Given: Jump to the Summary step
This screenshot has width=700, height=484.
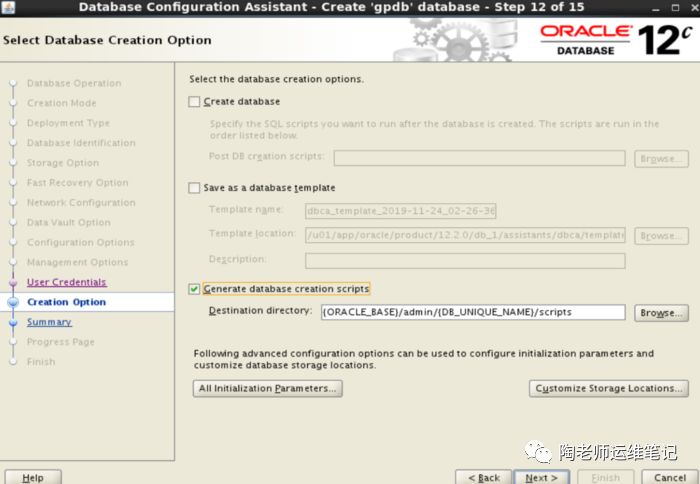Looking at the screenshot, I should [x=49, y=322].
